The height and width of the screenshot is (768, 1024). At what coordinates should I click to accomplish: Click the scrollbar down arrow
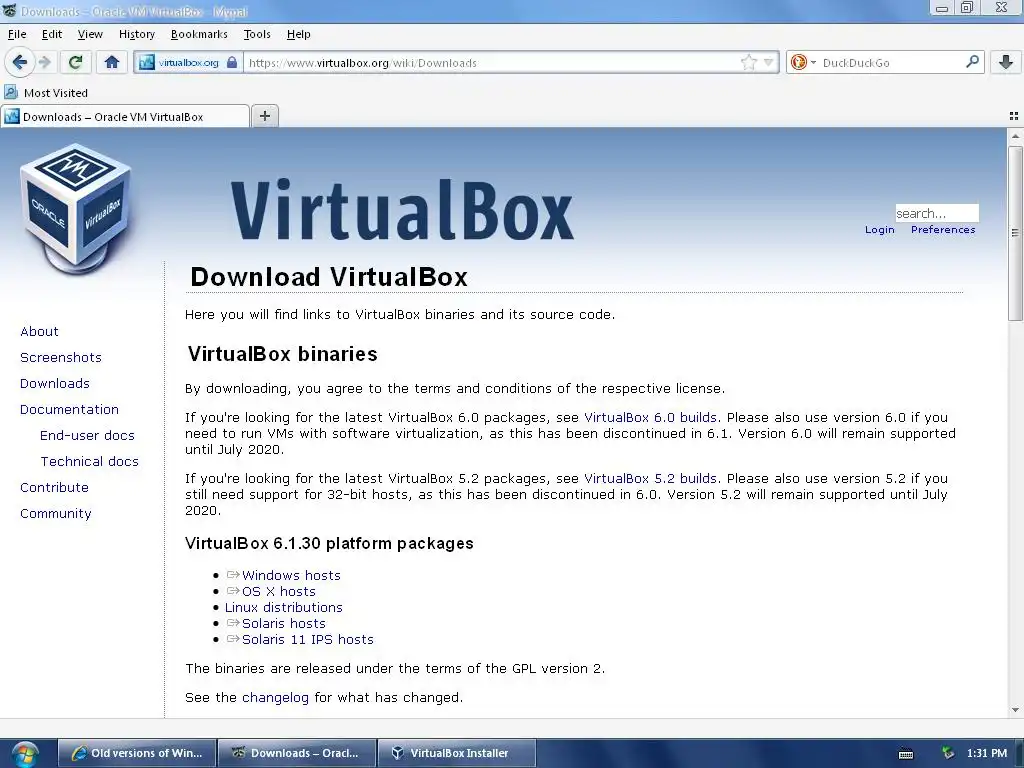coord(1015,710)
